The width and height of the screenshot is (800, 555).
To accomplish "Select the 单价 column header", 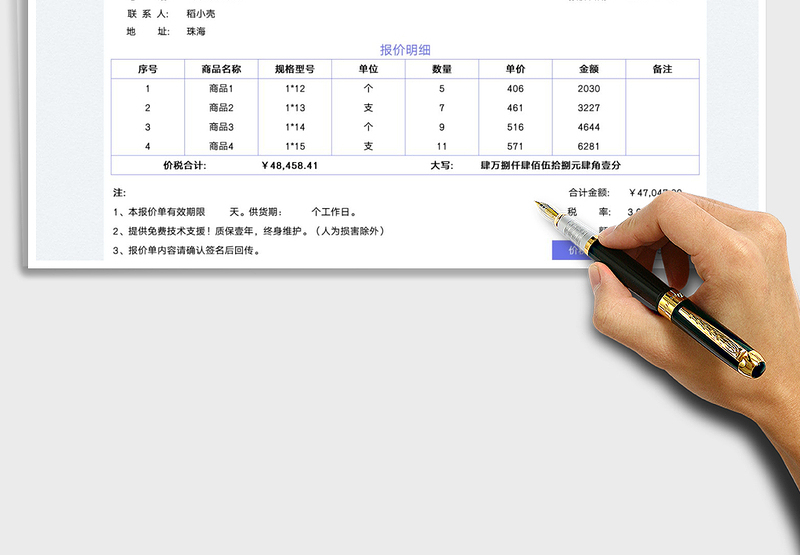I will [x=515, y=69].
